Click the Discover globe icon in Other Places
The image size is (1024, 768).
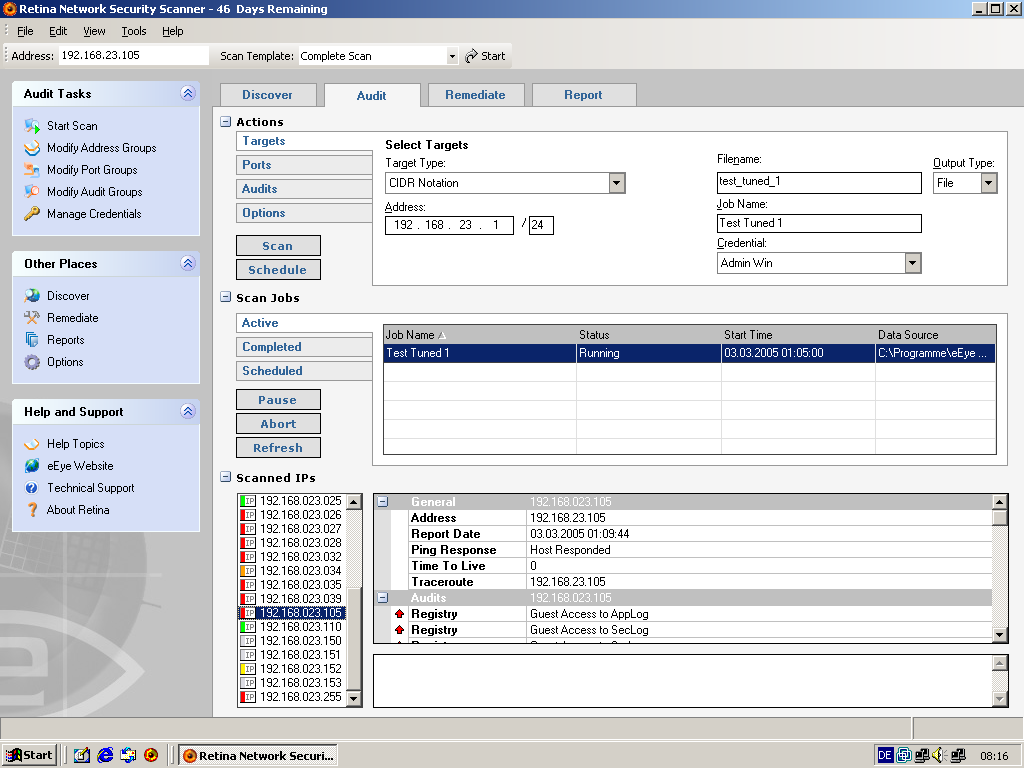(x=32, y=296)
